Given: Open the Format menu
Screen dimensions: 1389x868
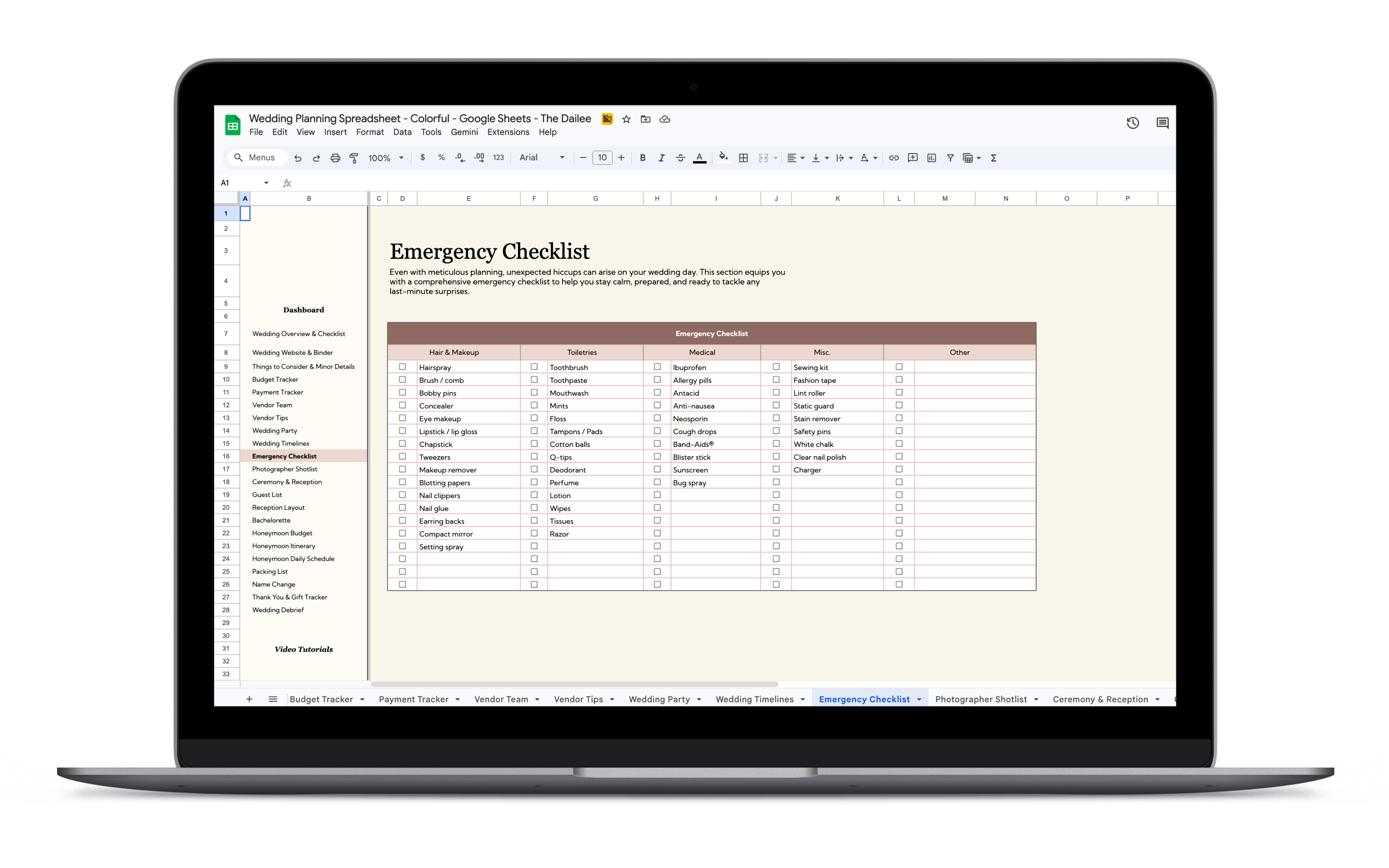Looking at the screenshot, I should (369, 132).
